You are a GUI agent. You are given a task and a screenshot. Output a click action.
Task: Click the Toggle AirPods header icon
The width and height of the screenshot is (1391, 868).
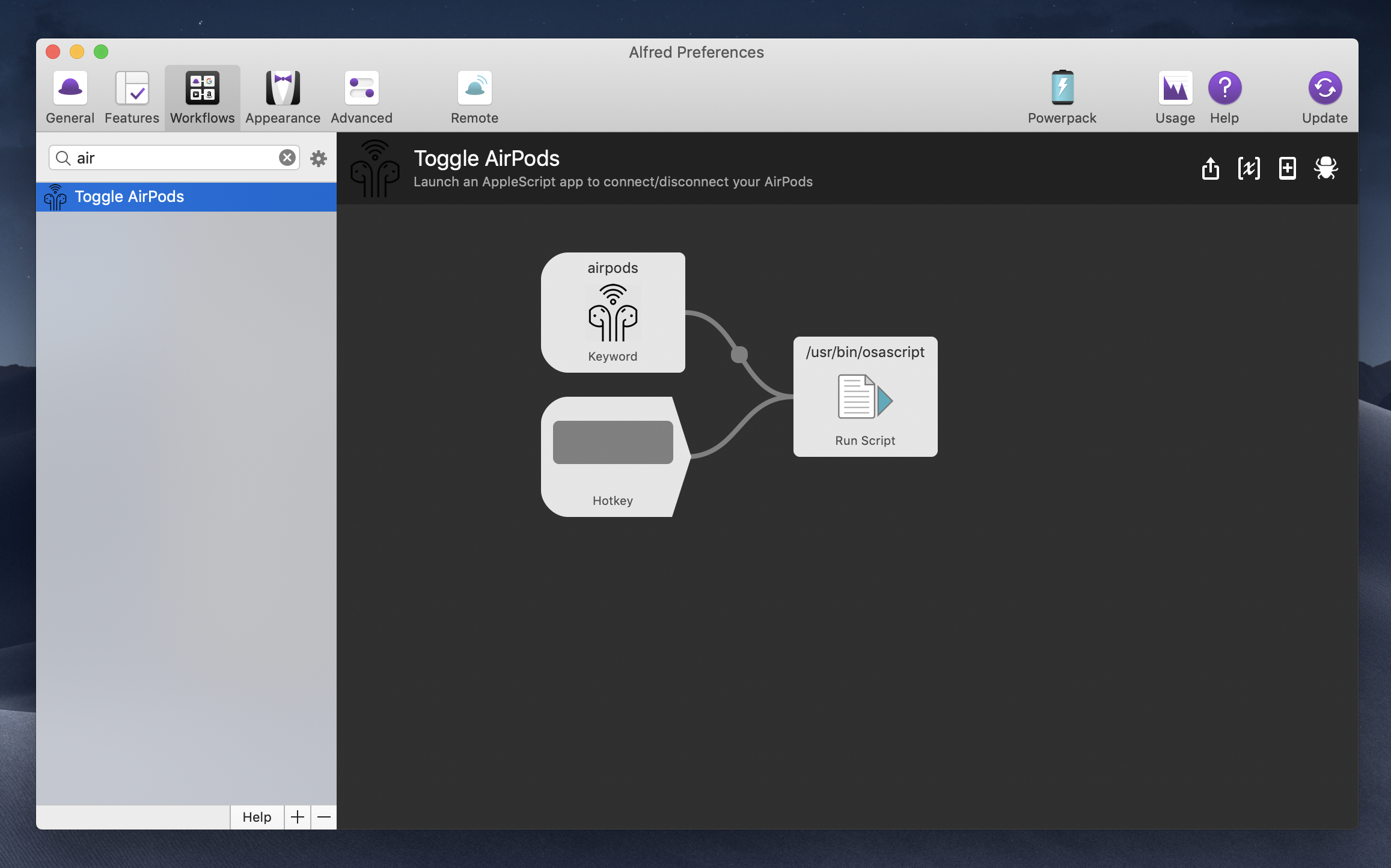tap(374, 168)
